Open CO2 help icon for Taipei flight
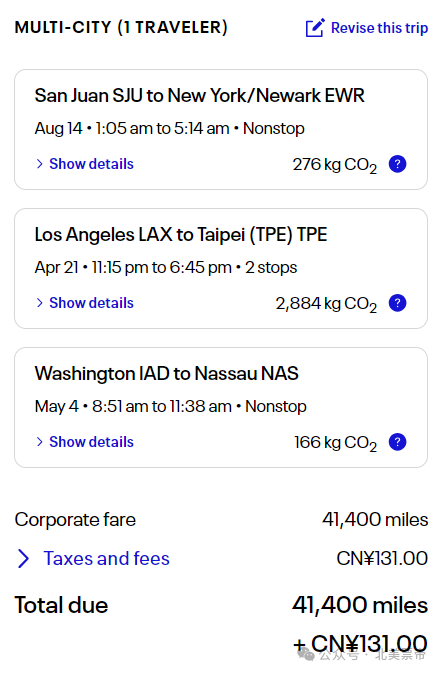 (397, 303)
